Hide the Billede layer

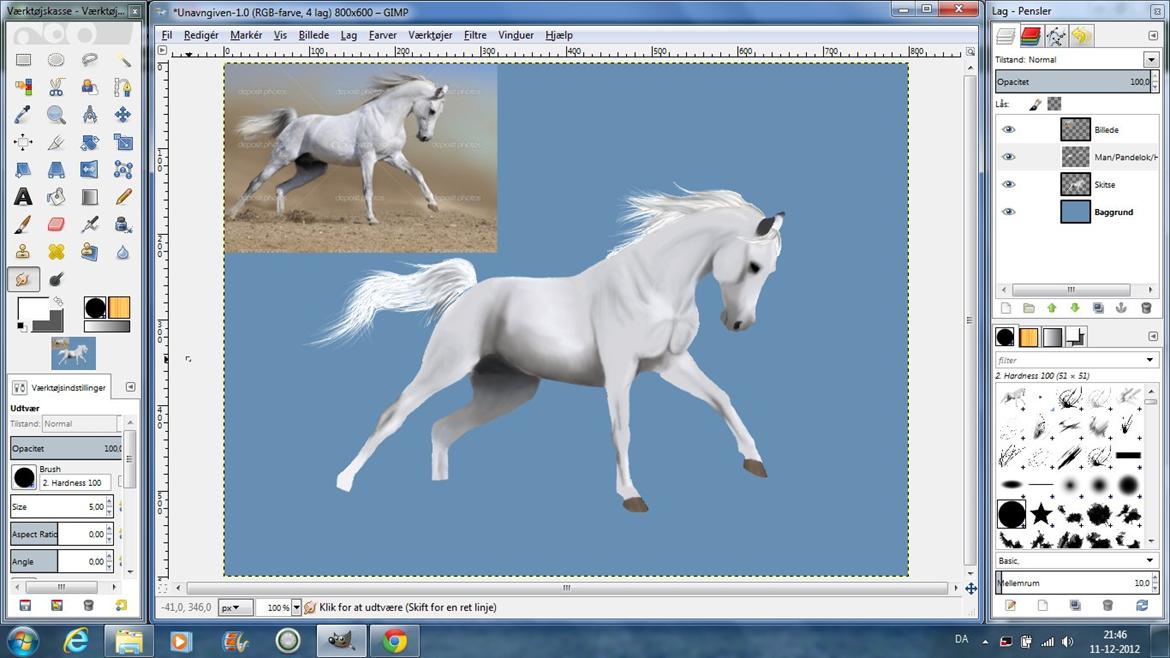[x=1008, y=130]
